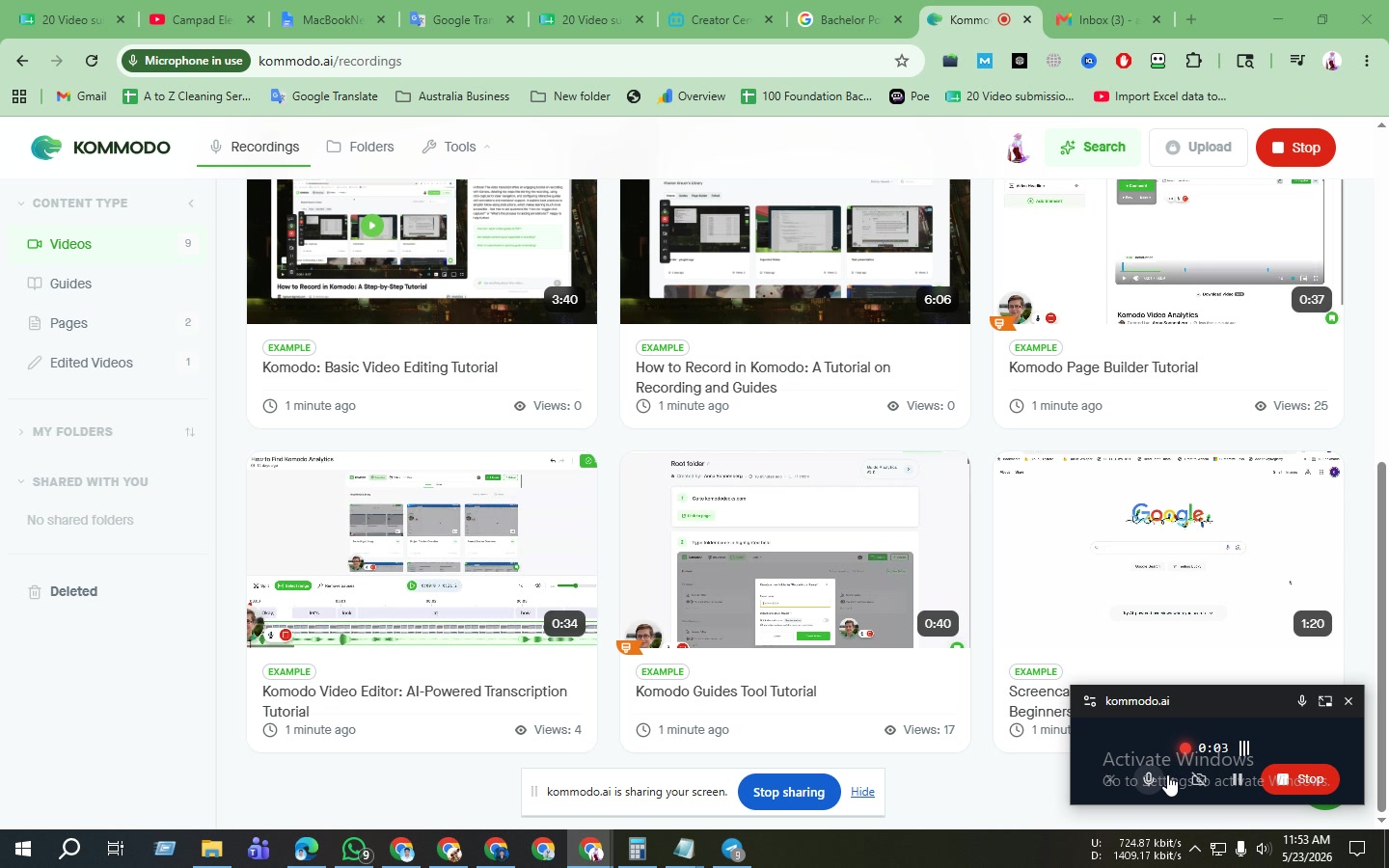Open the How to Record in Komodo thumbnail

click(795, 252)
